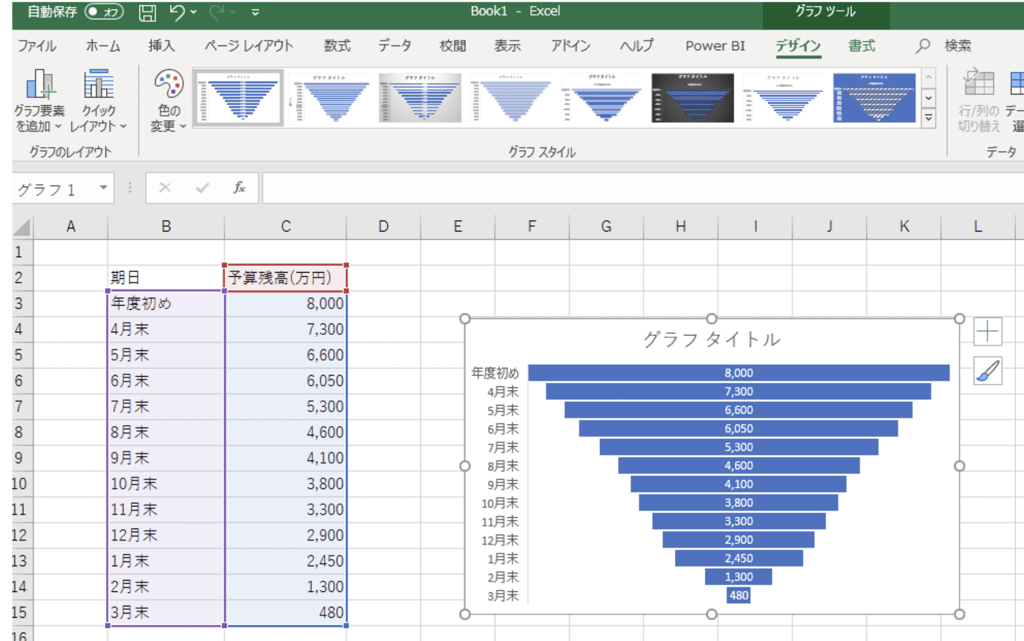
Task: Click the グラフ タイトル chart title
Action: click(x=711, y=339)
